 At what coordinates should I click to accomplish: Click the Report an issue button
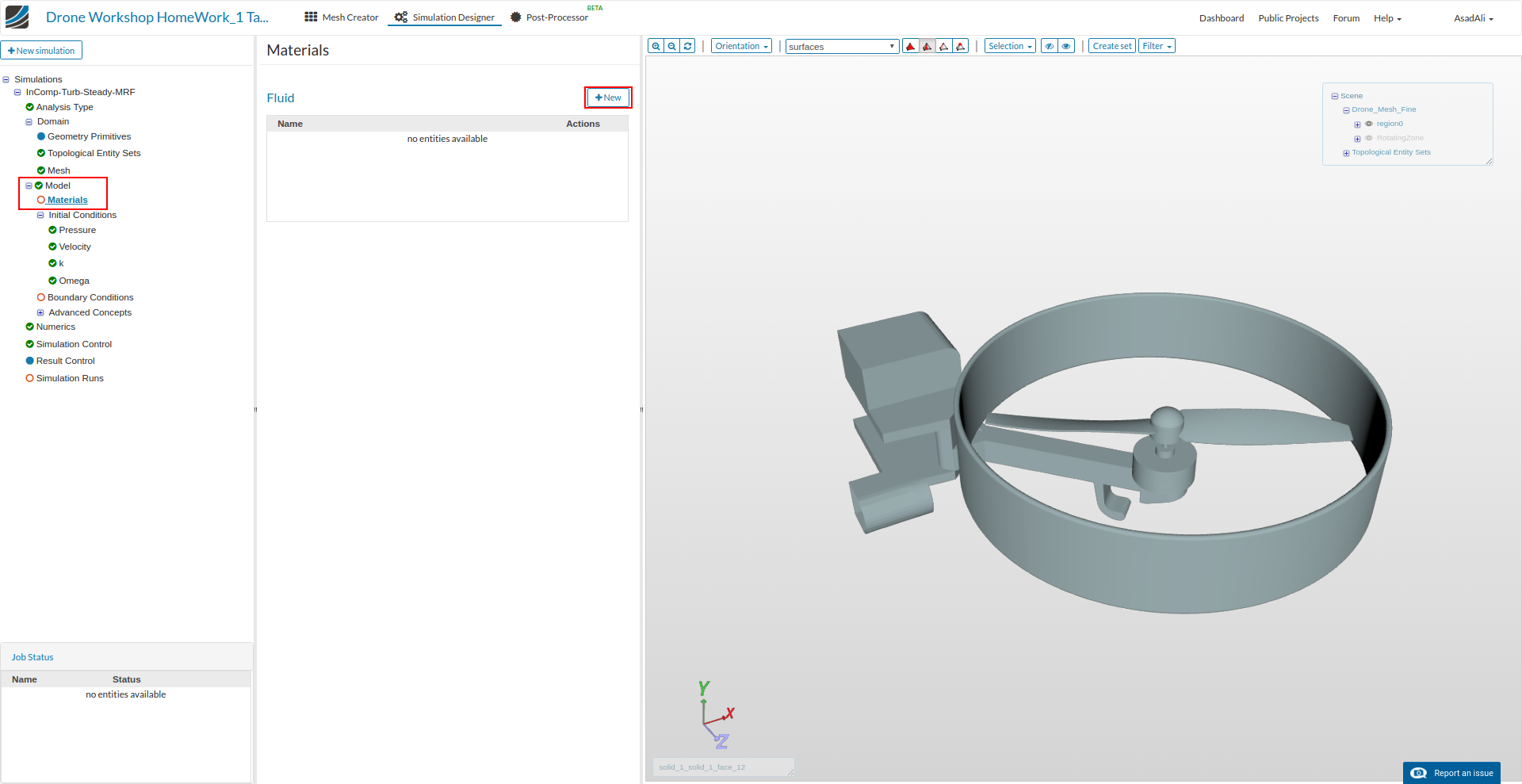(1452, 773)
